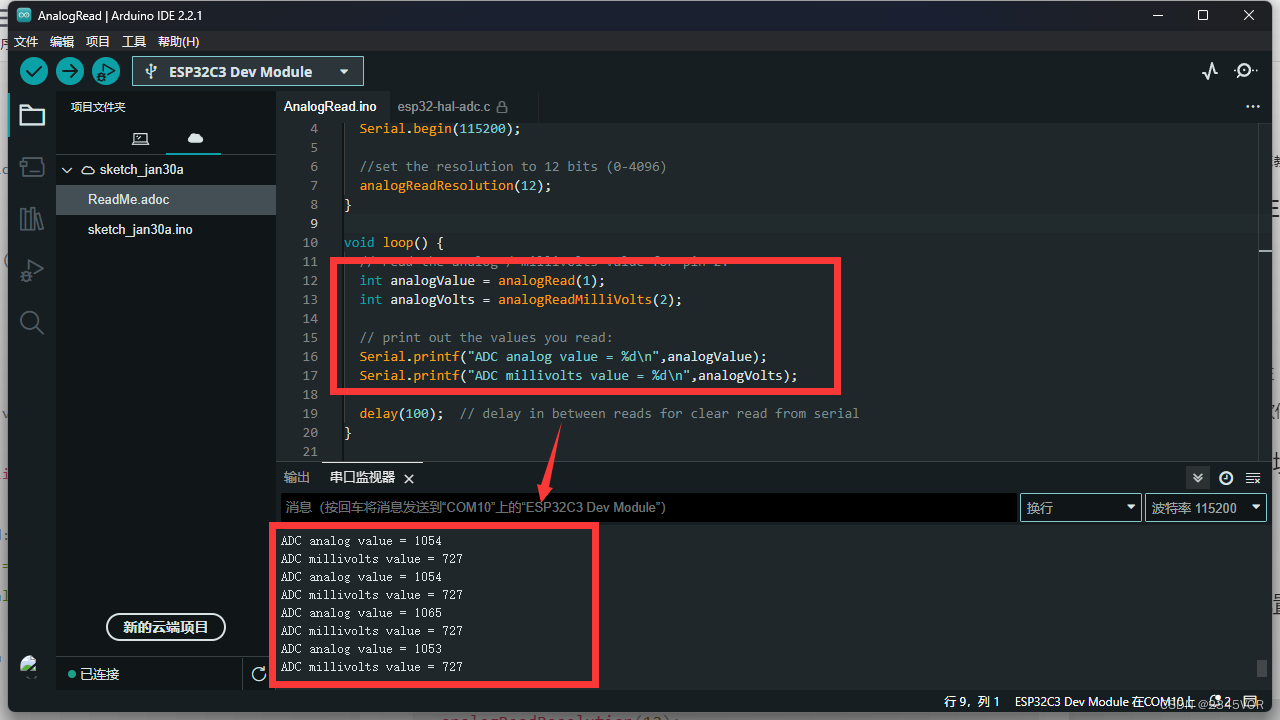Open the Boards Manager sidebar icon

(x=32, y=167)
